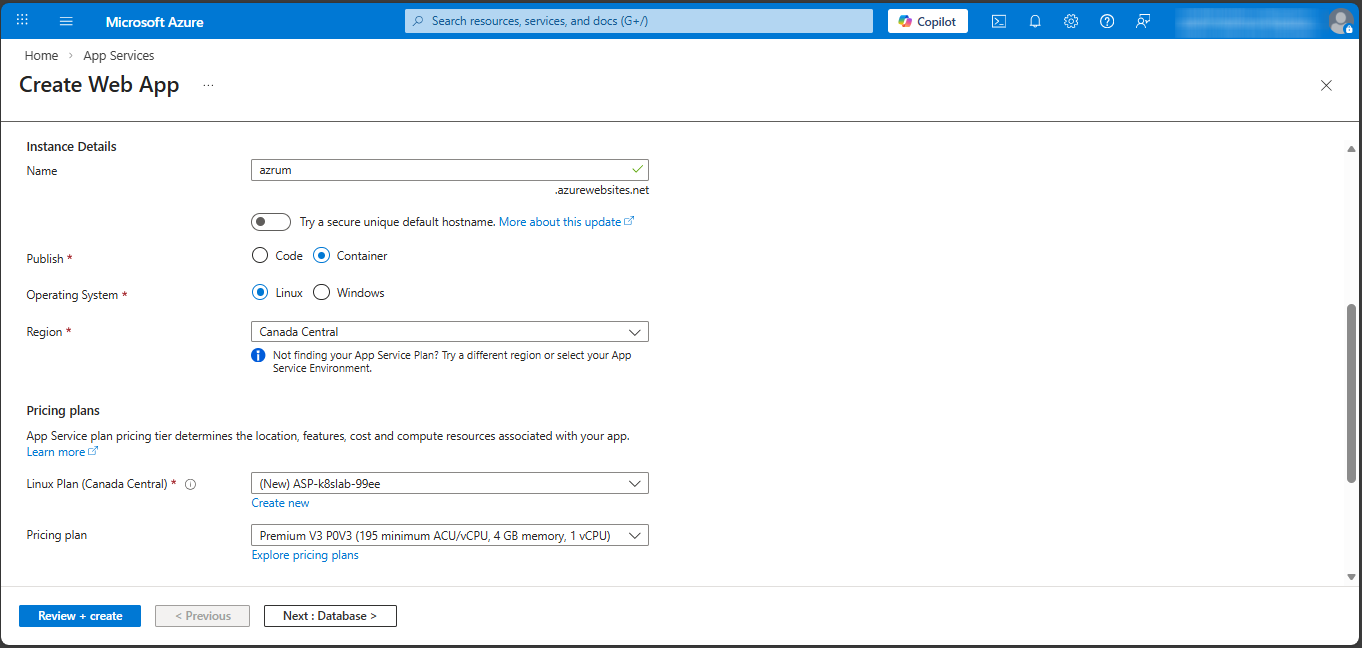Open the portal hamburger menu
The width and height of the screenshot is (1362, 648).
click(x=66, y=21)
